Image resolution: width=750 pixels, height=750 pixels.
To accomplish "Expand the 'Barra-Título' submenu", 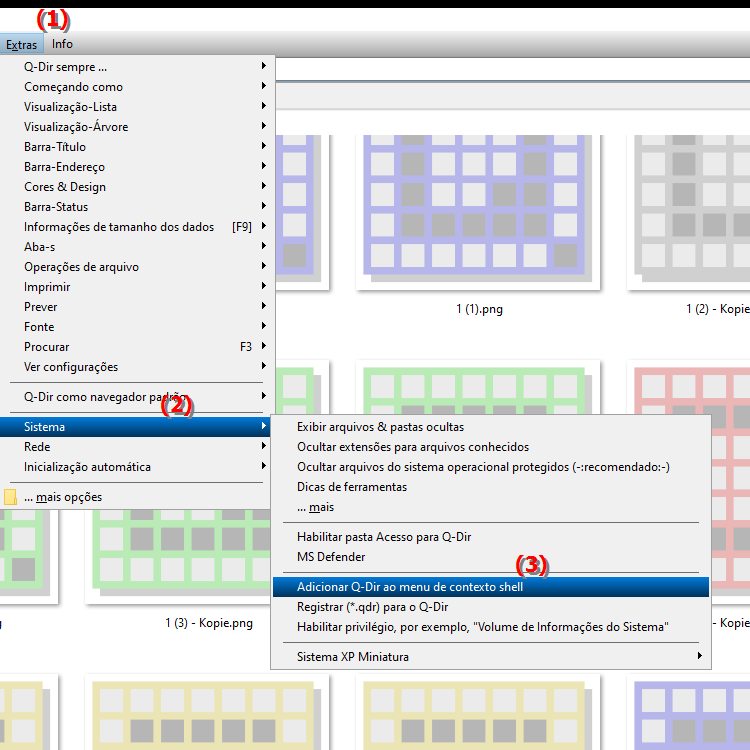I will (137, 147).
